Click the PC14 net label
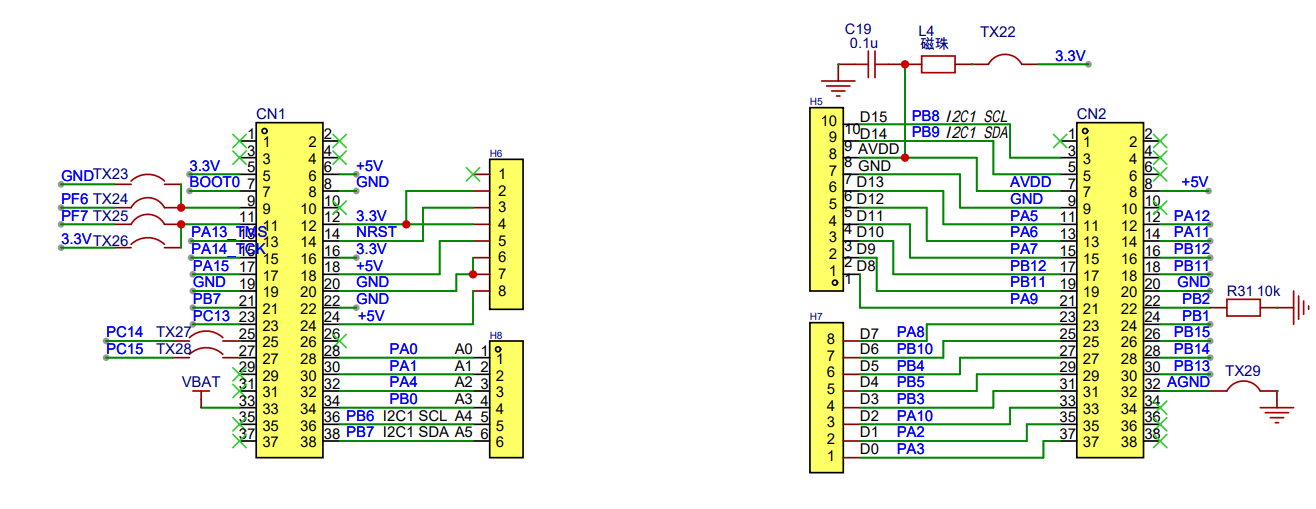Screen dimensions: 1316x509 click(124, 332)
